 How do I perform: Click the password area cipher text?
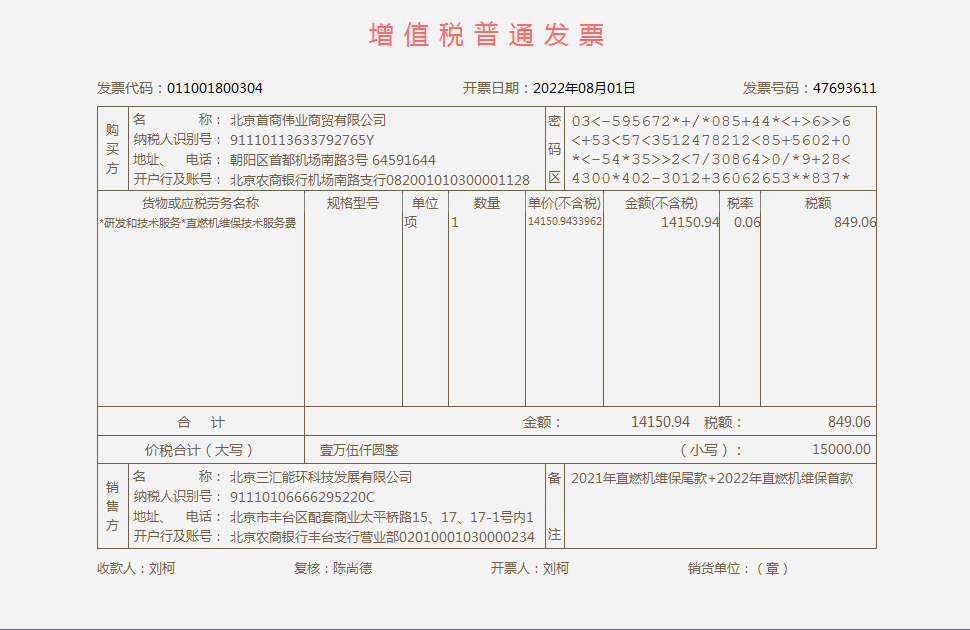tap(710, 150)
